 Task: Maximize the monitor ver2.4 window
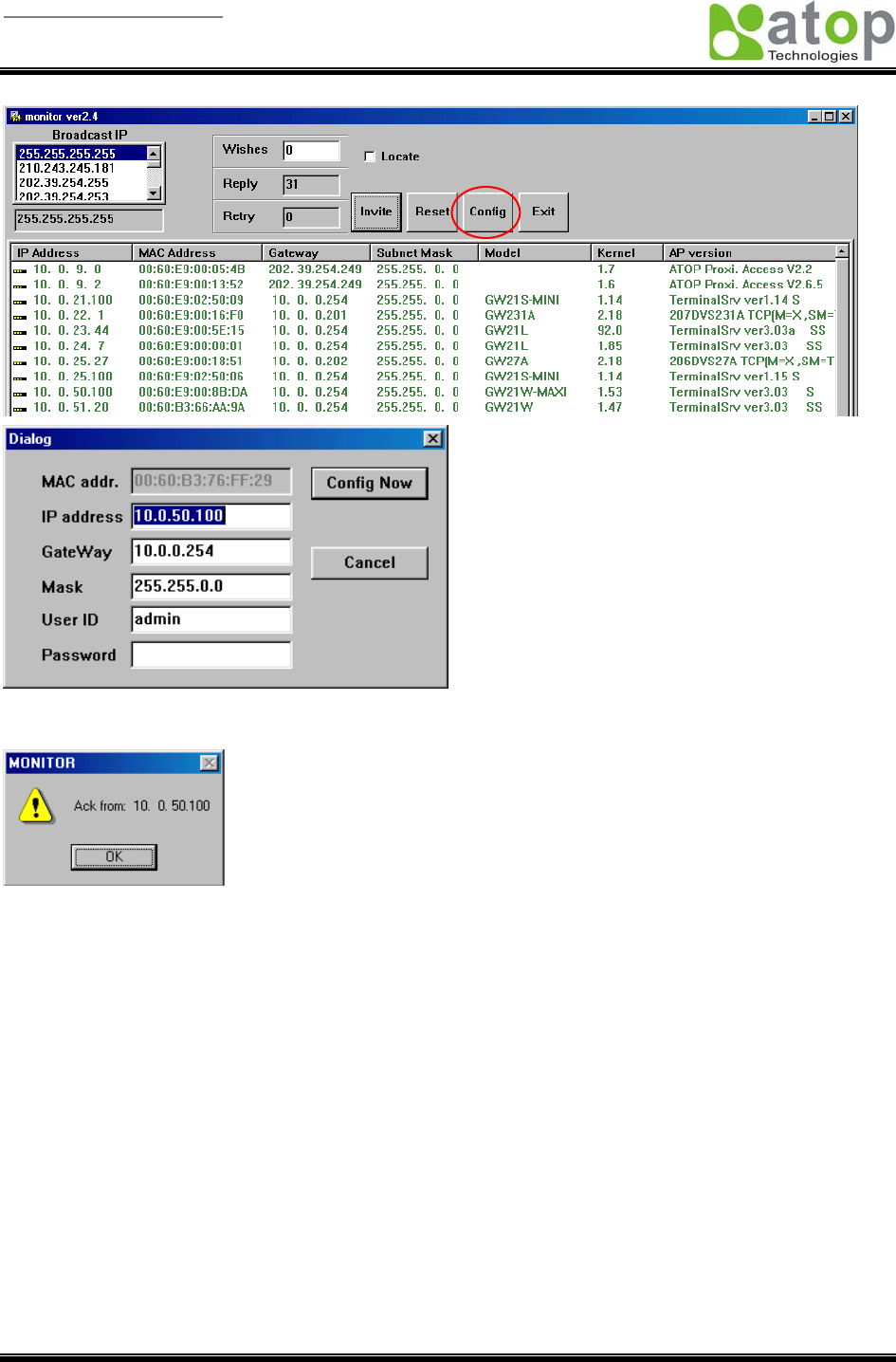830,117
